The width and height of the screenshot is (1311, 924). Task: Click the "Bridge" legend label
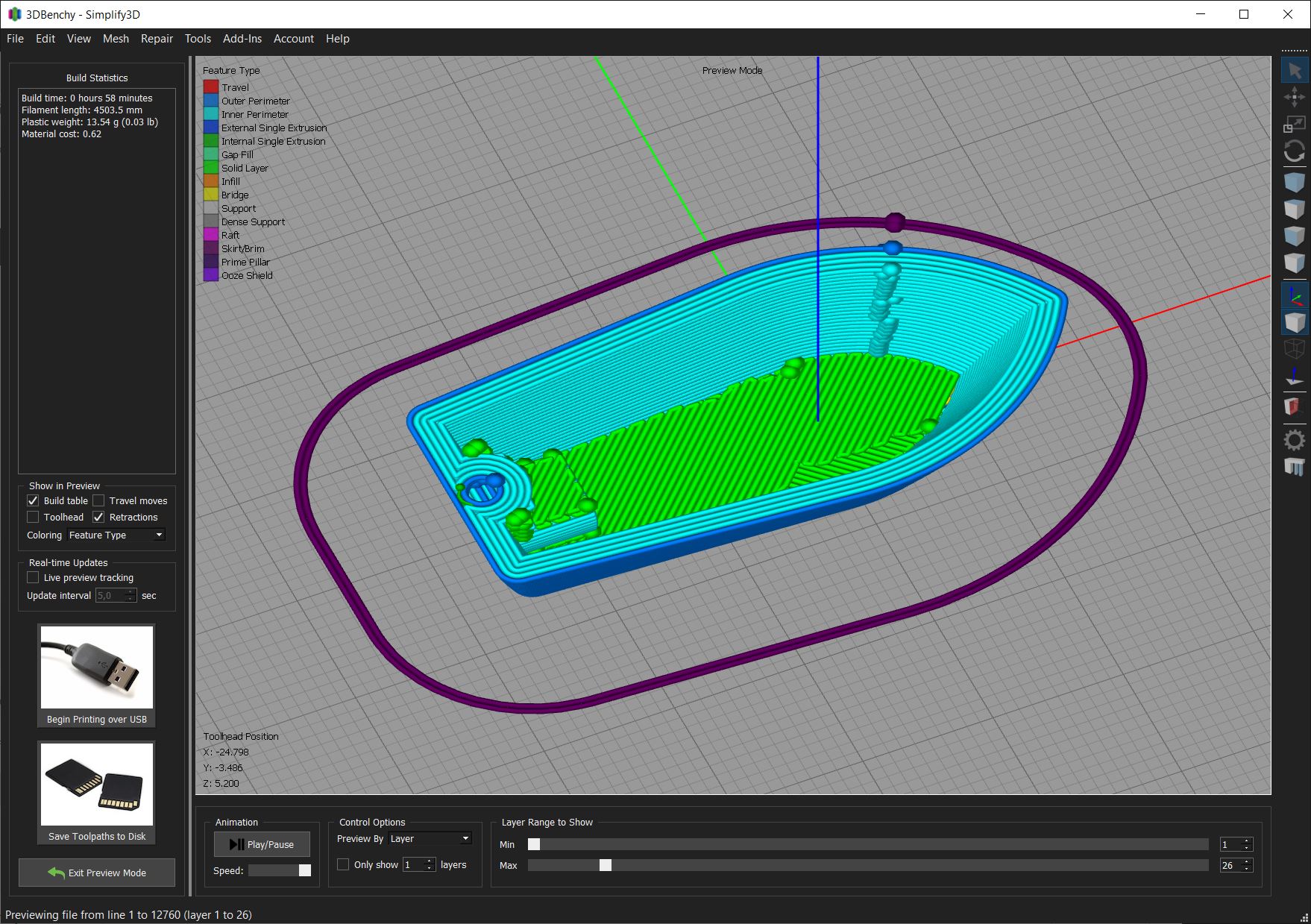pyautogui.click(x=235, y=195)
